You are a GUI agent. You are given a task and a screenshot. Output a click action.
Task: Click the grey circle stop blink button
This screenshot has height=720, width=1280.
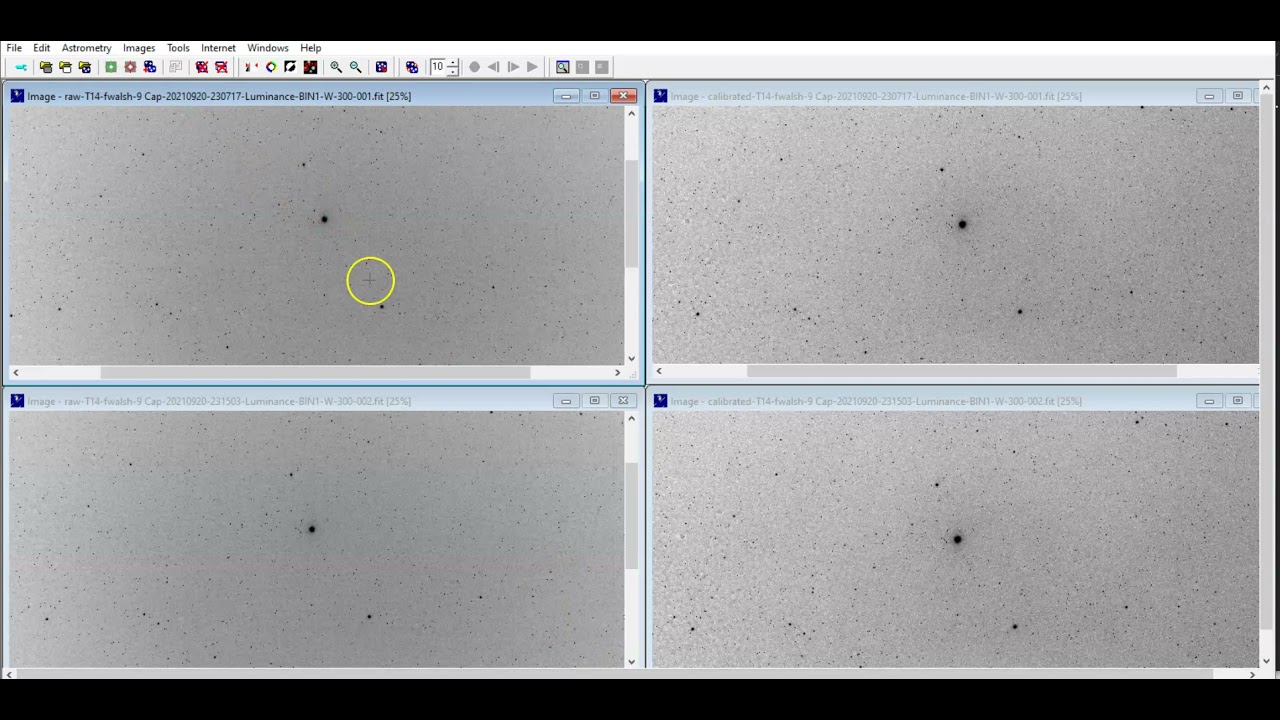[474, 67]
